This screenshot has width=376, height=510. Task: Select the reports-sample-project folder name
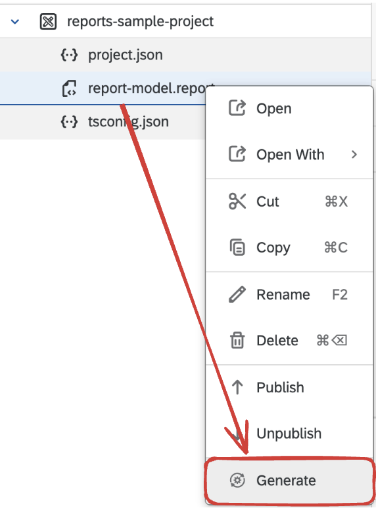[140, 21]
